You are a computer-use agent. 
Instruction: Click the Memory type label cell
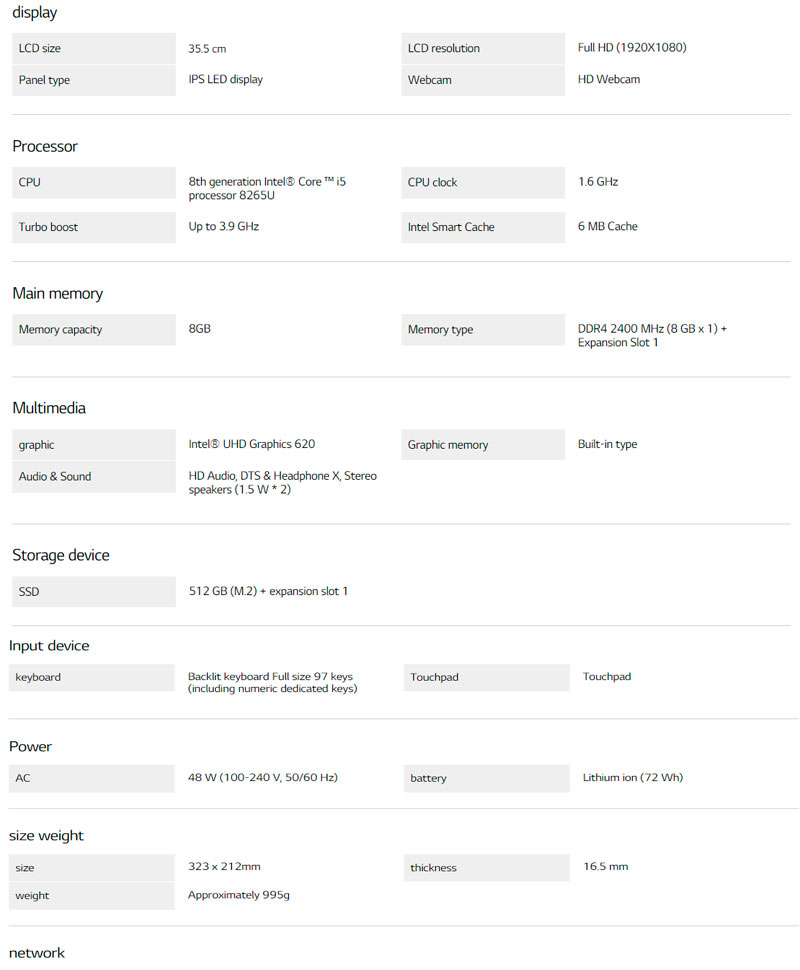coord(483,330)
